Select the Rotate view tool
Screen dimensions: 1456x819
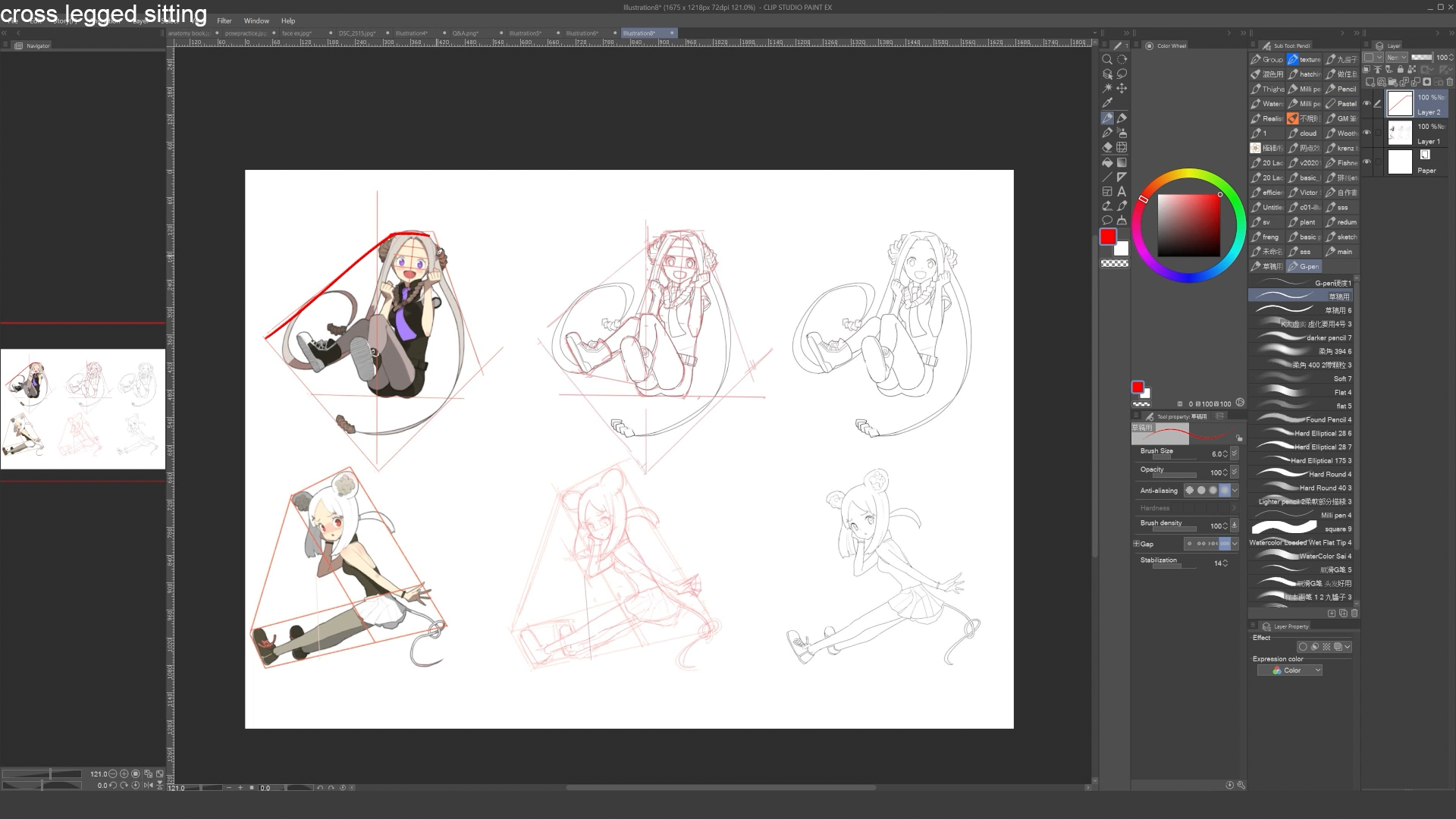pos(1122,59)
